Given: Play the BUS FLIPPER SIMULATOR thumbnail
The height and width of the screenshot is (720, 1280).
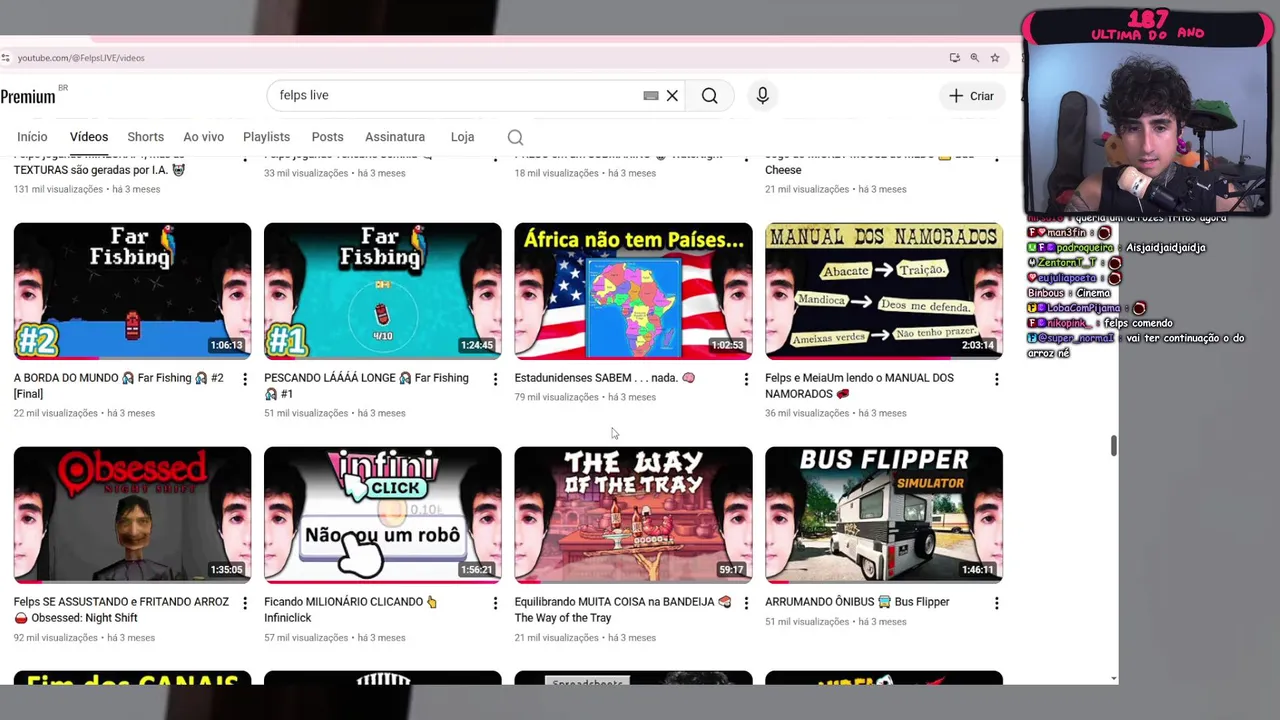Looking at the screenshot, I should [884, 515].
